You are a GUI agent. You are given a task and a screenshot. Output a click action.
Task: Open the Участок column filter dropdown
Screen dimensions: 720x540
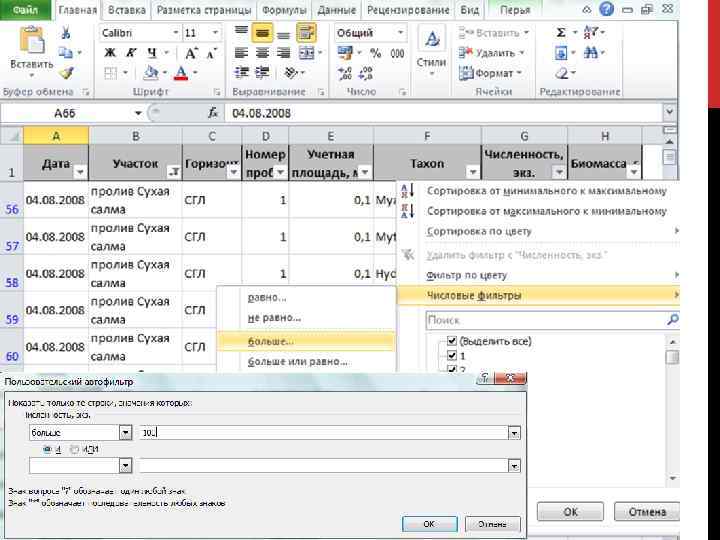174,172
